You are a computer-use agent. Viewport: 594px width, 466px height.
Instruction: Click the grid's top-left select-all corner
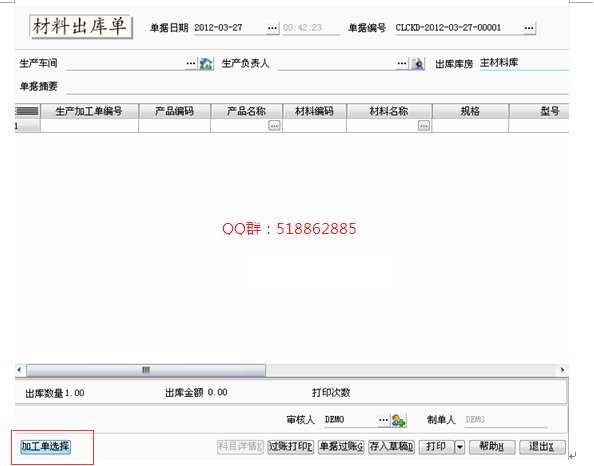pyautogui.click(x=27, y=111)
